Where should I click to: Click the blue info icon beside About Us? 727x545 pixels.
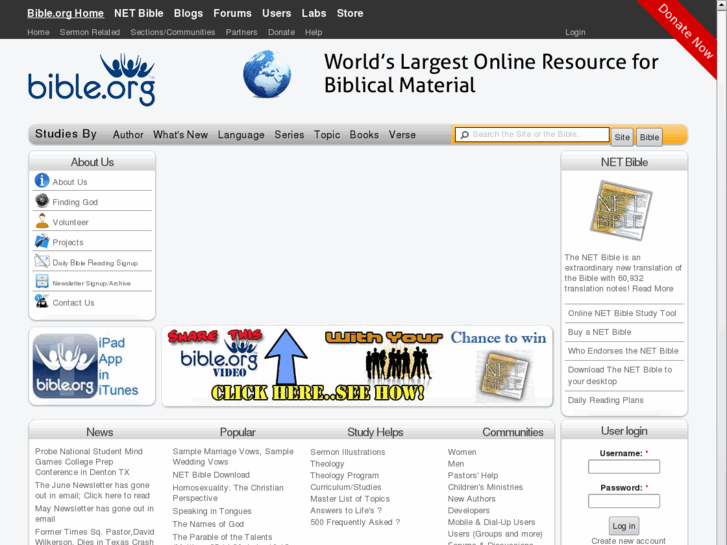pos(42,180)
